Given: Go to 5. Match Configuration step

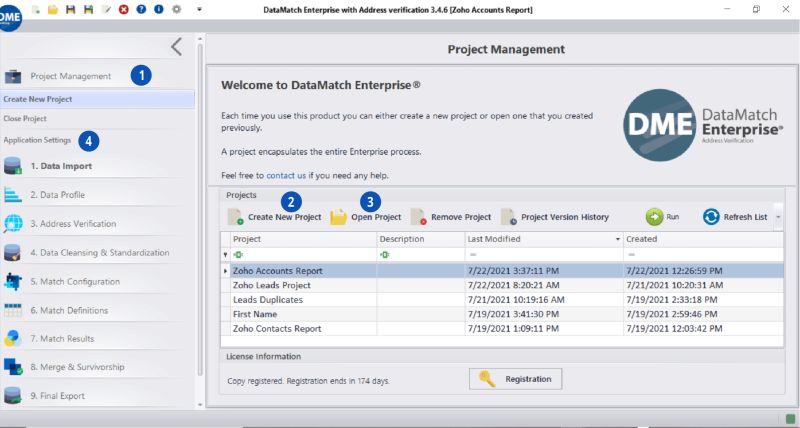Looking at the screenshot, I should [x=75, y=282].
